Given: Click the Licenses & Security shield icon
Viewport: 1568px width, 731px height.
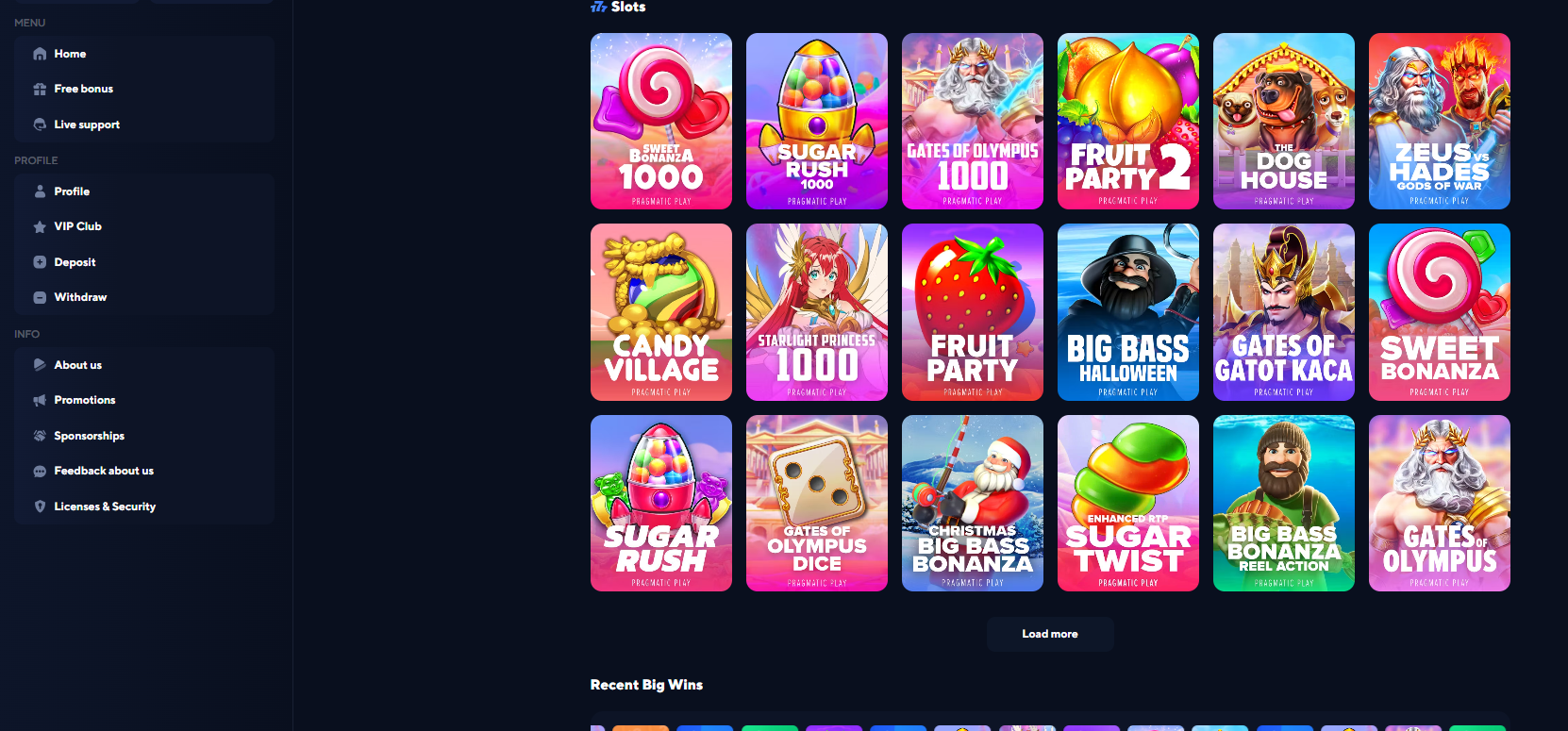Looking at the screenshot, I should coord(40,507).
